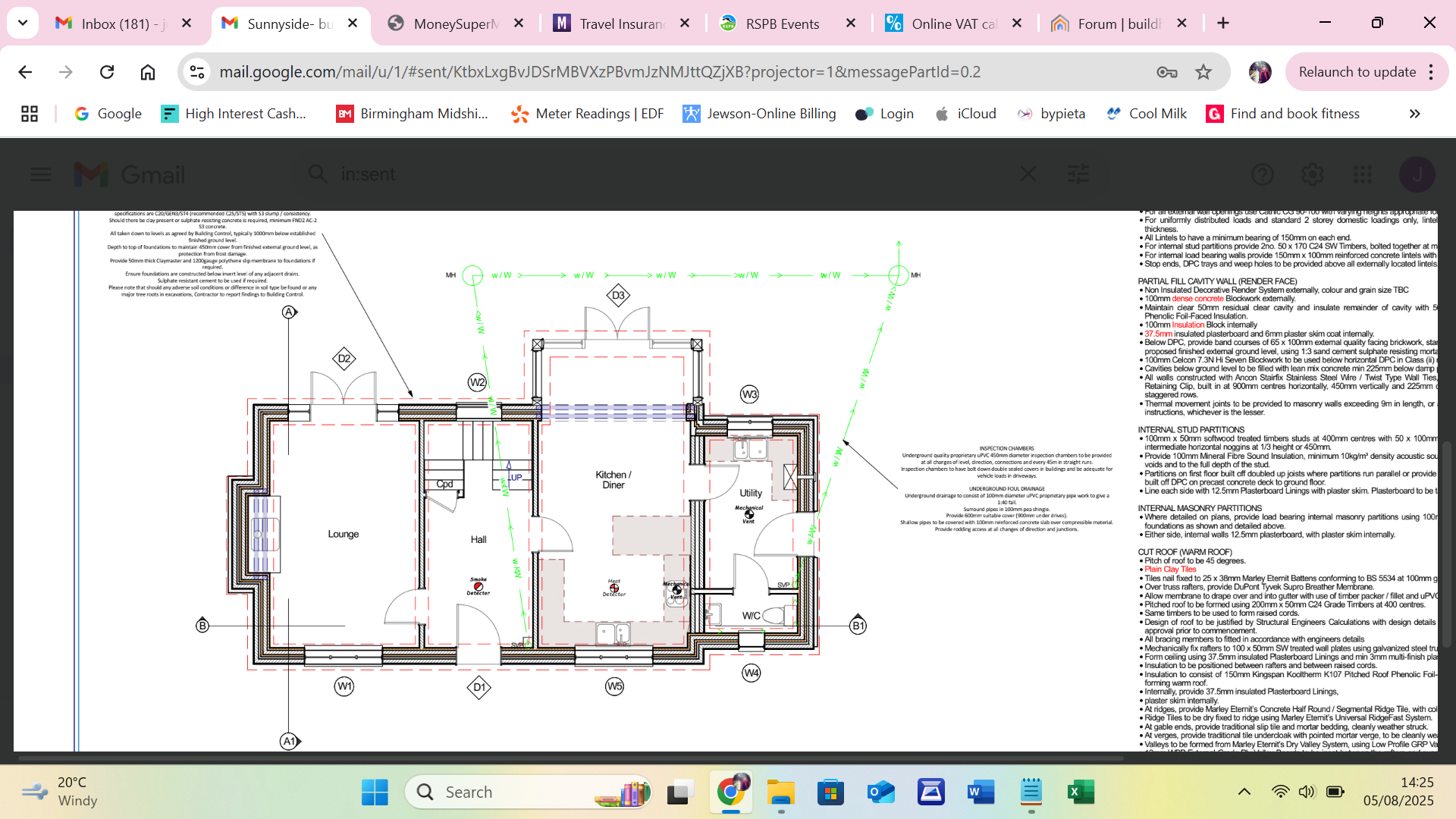
Task: Open Gmail main menu hamburger
Action: [41, 175]
